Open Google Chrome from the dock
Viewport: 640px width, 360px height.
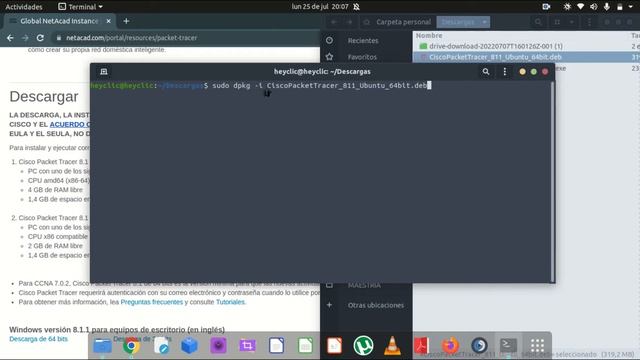131,346
